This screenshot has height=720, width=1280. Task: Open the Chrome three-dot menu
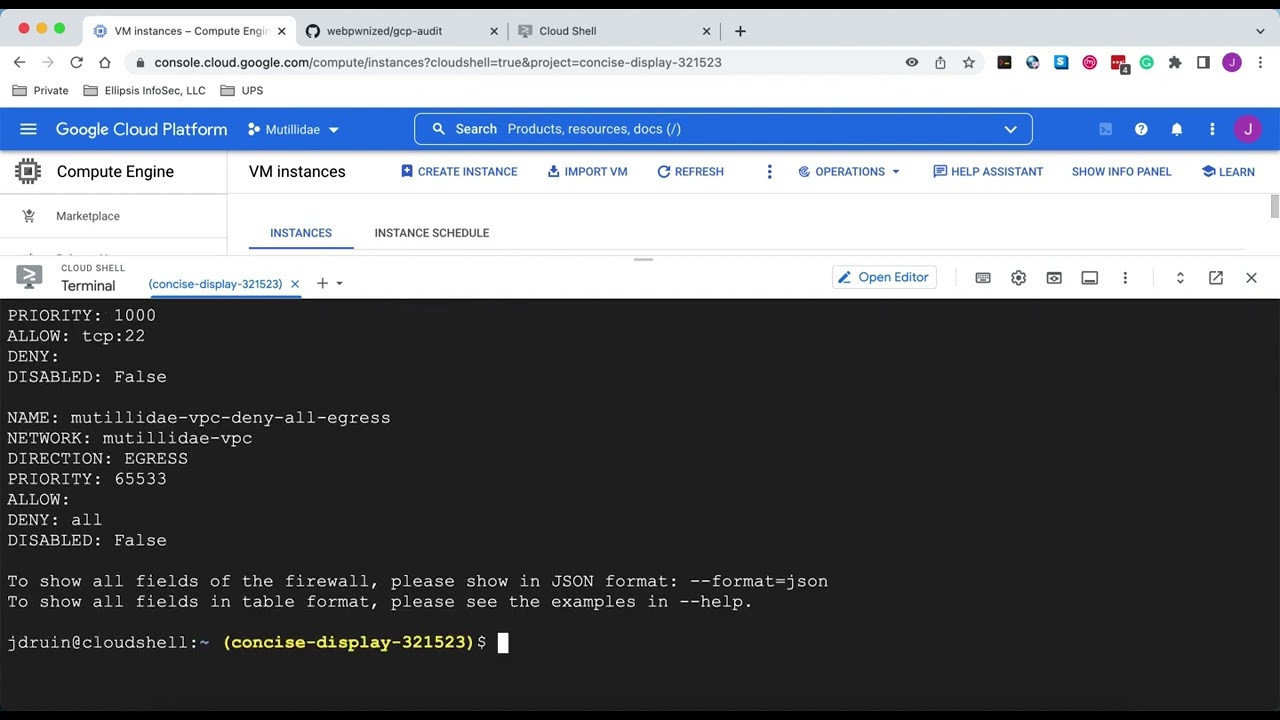1259,62
